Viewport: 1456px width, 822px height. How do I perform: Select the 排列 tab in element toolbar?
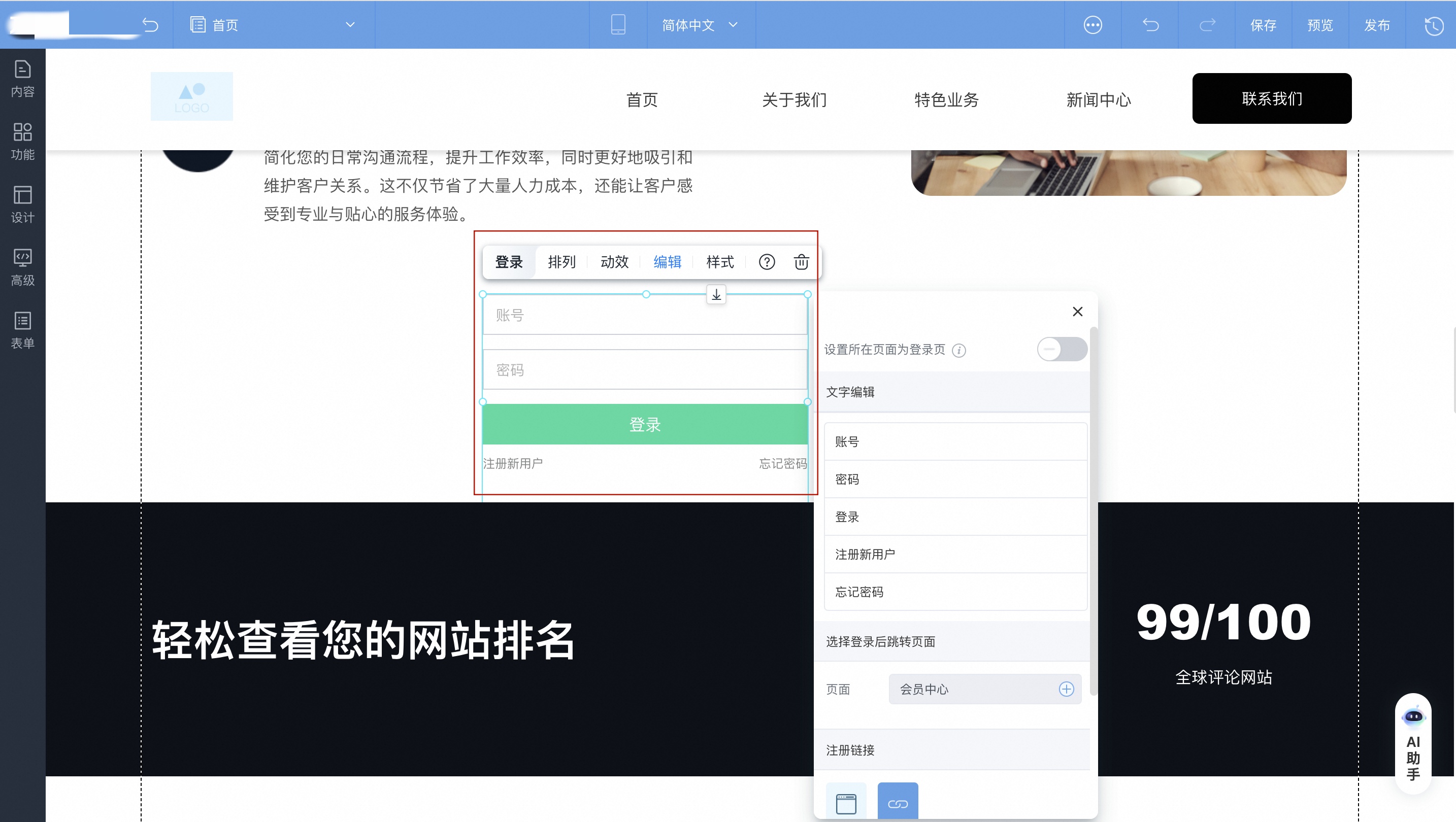tap(561, 262)
